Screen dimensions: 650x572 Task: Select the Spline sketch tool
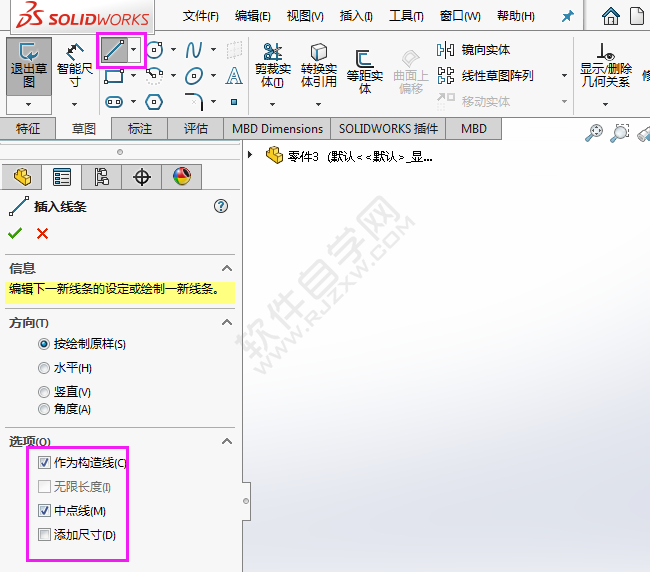(194, 50)
